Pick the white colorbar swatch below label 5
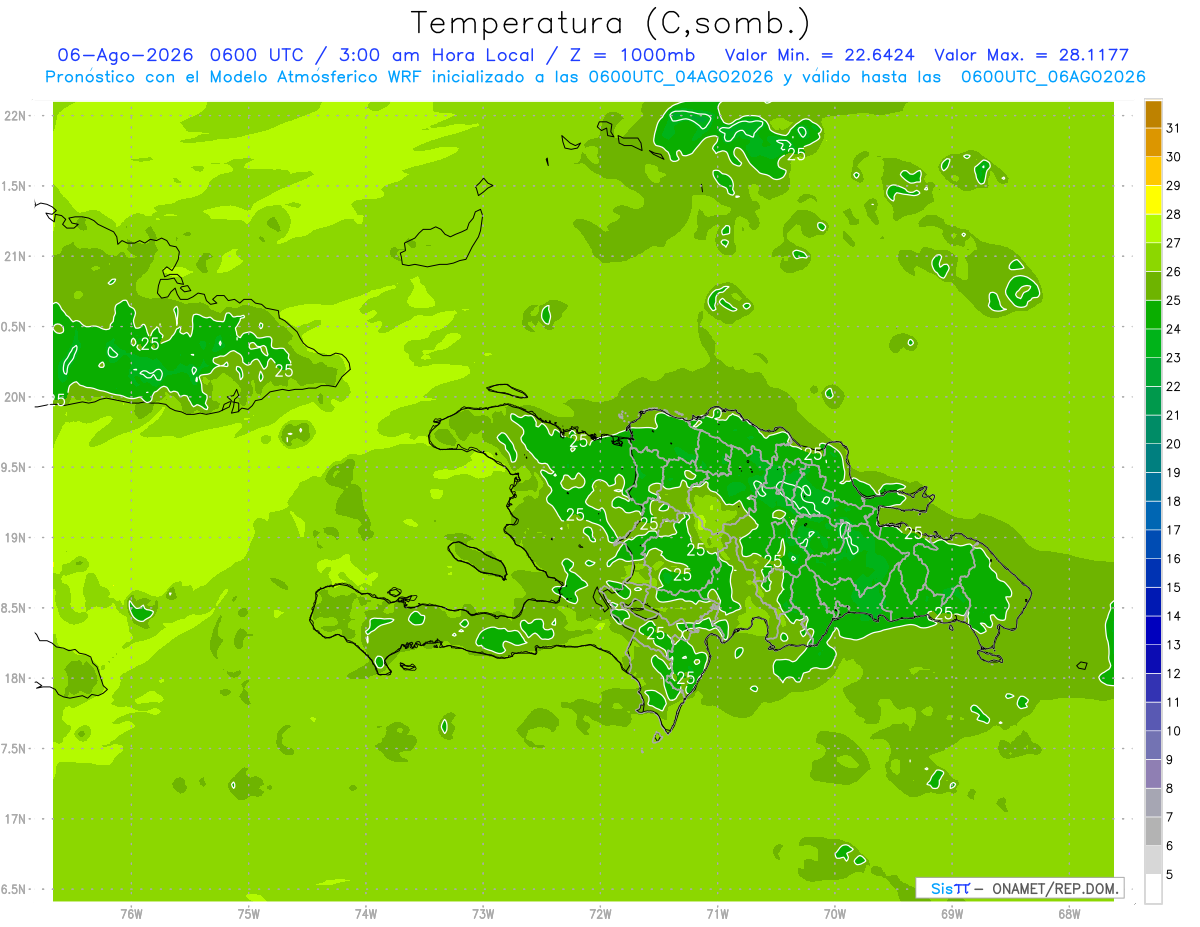 1153,889
